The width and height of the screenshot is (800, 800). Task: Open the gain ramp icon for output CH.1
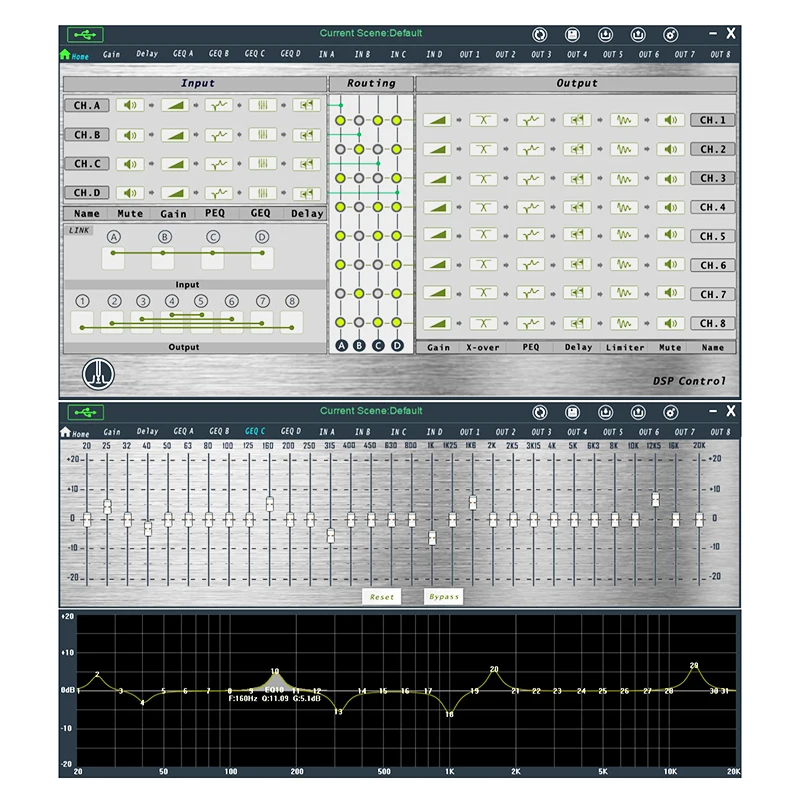pos(437,120)
